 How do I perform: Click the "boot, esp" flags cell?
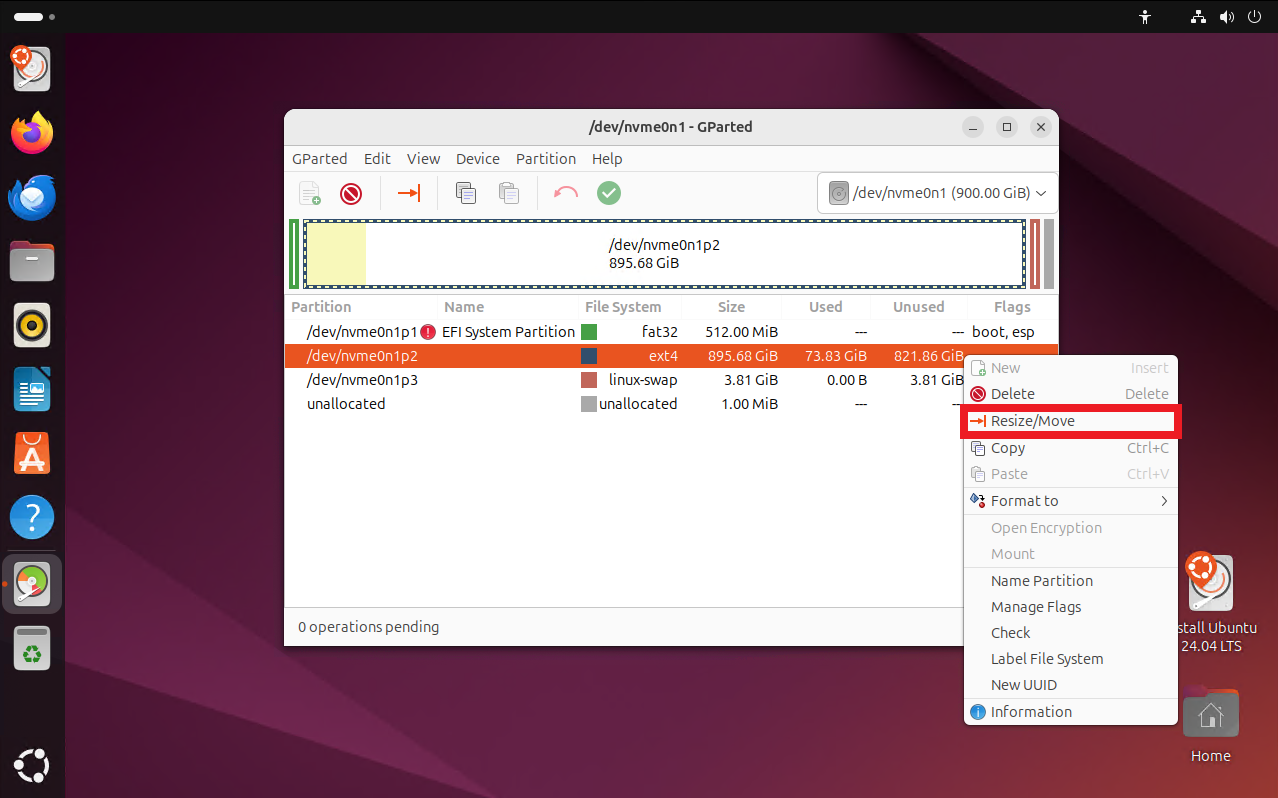click(x=1003, y=332)
